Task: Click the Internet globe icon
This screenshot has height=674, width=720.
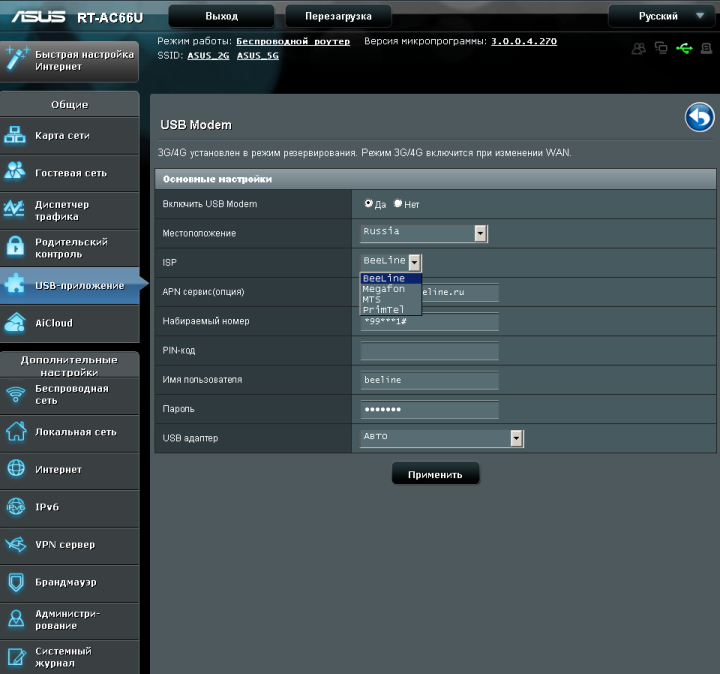Action: 16,468
